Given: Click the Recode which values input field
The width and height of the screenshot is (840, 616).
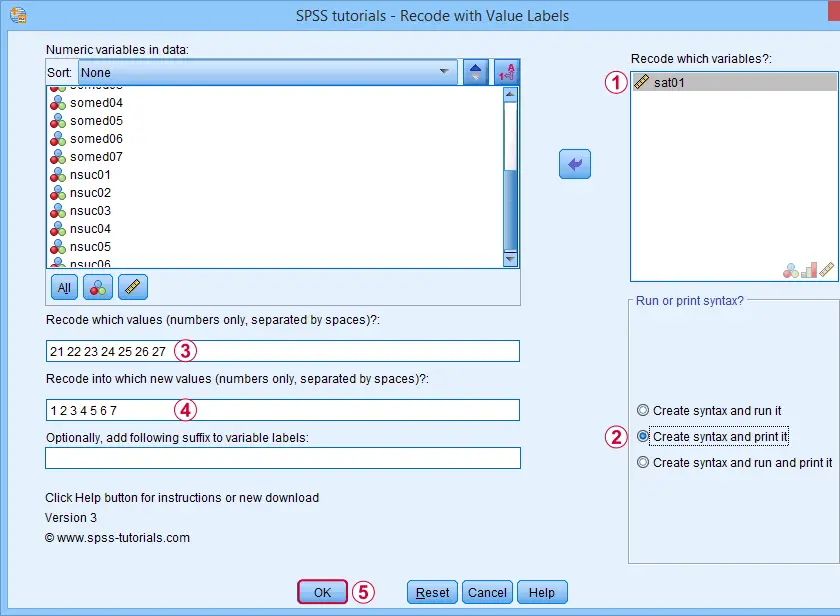Looking at the screenshot, I should coord(283,351).
